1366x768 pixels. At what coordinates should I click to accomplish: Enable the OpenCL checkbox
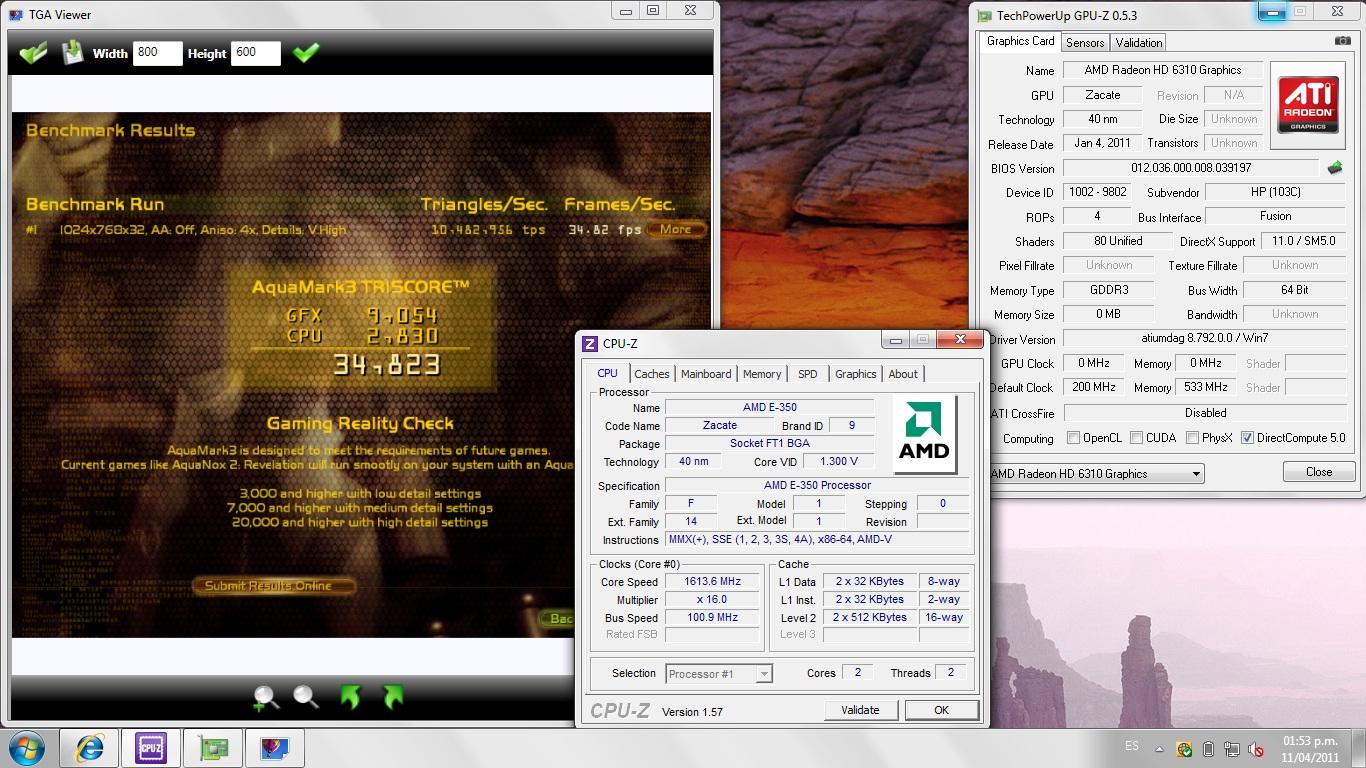point(1073,438)
